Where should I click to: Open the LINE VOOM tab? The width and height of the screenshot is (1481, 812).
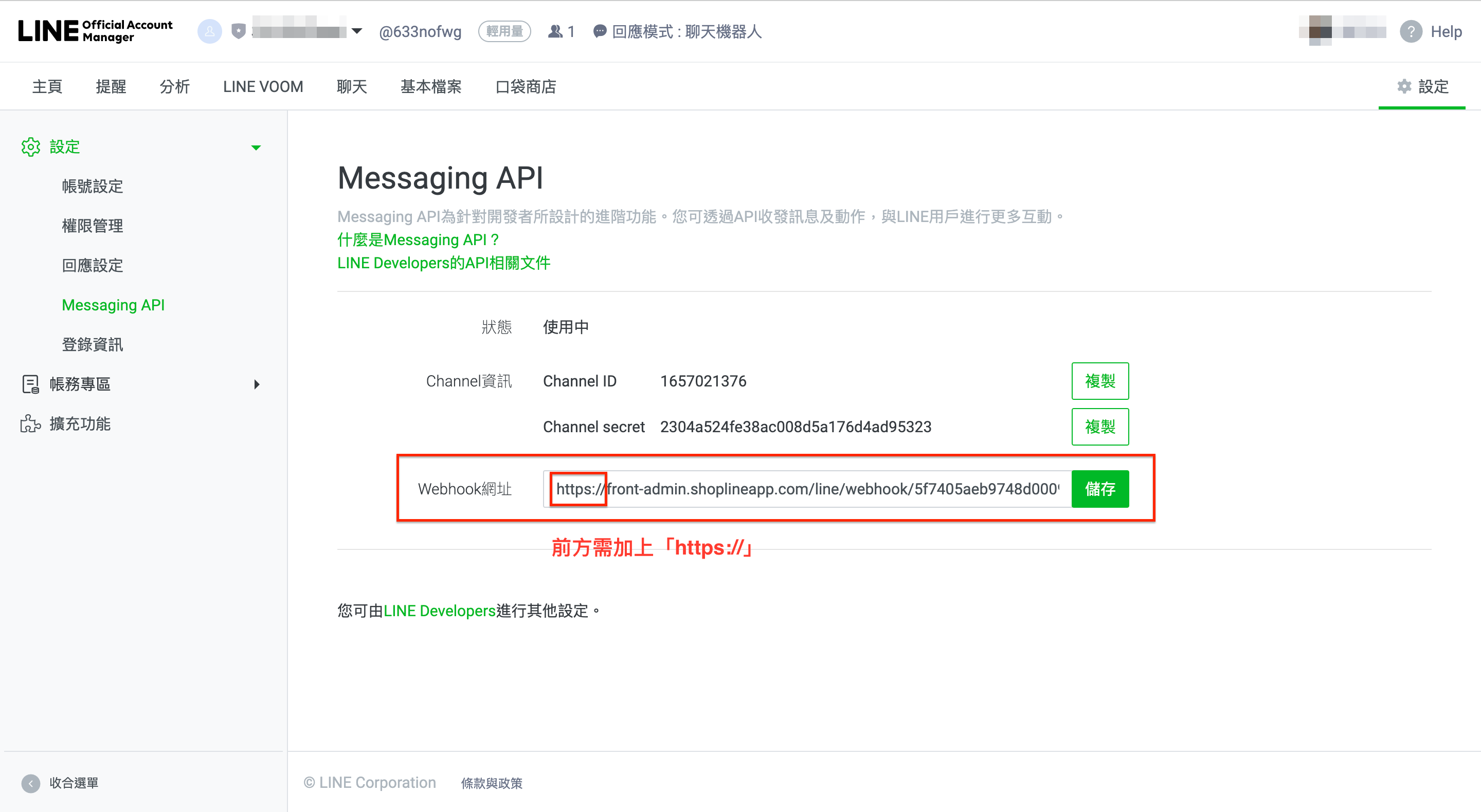click(262, 86)
